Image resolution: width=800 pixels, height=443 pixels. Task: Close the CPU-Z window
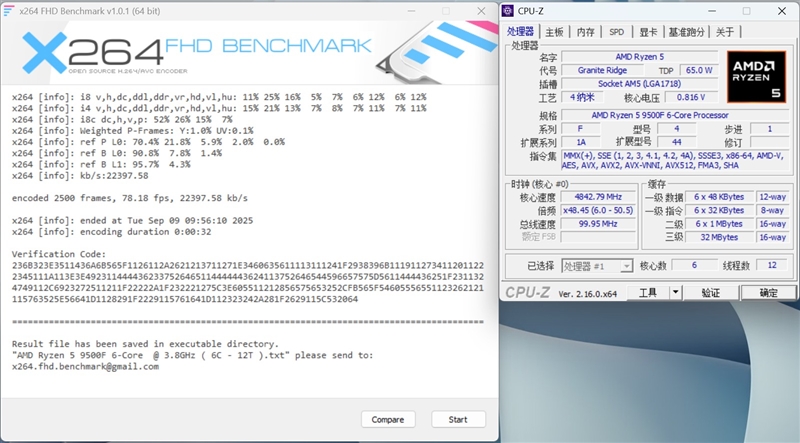(x=781, y=12)
